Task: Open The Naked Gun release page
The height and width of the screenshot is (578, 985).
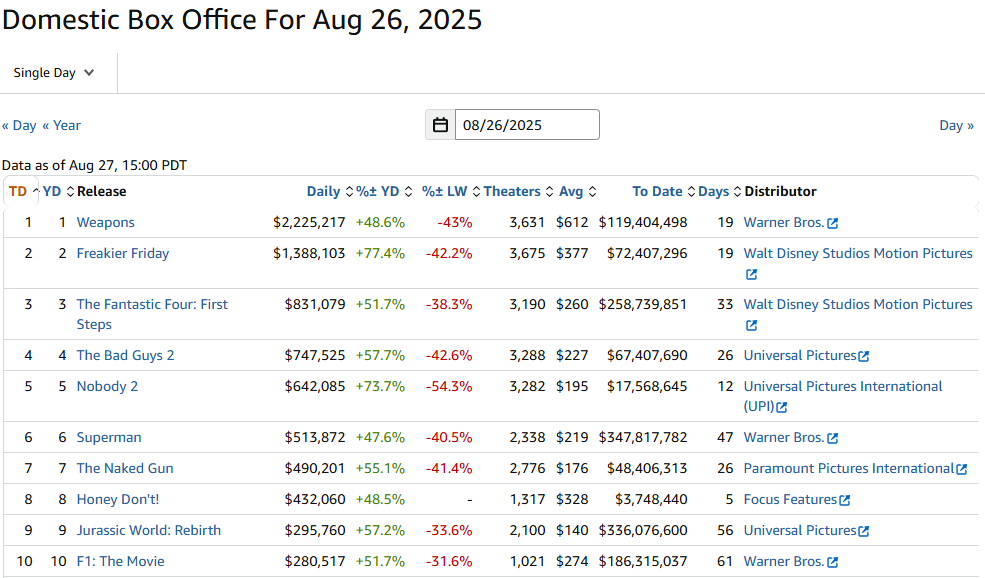Action: (x=125, y=468)
